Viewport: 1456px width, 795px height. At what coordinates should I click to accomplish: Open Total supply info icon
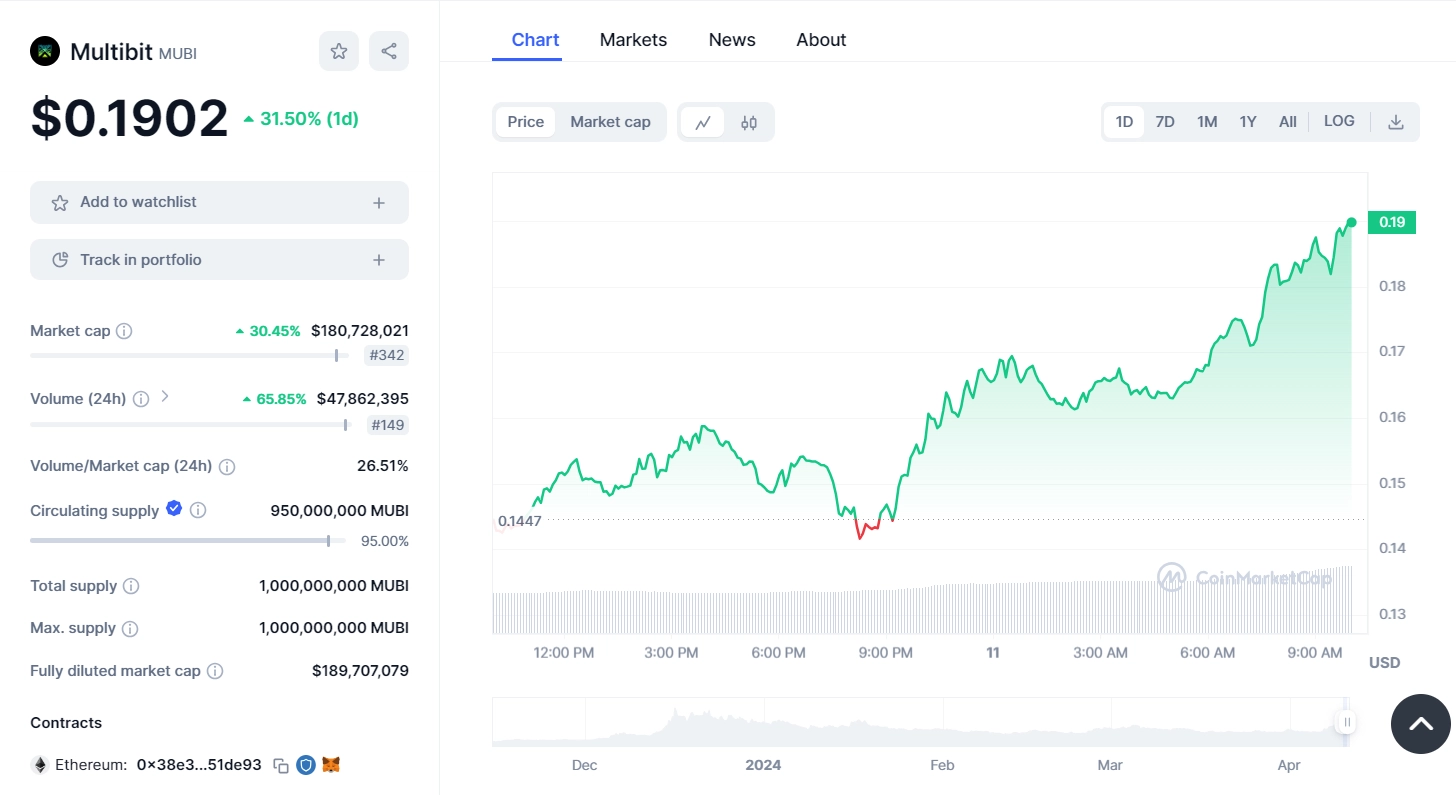131,586
